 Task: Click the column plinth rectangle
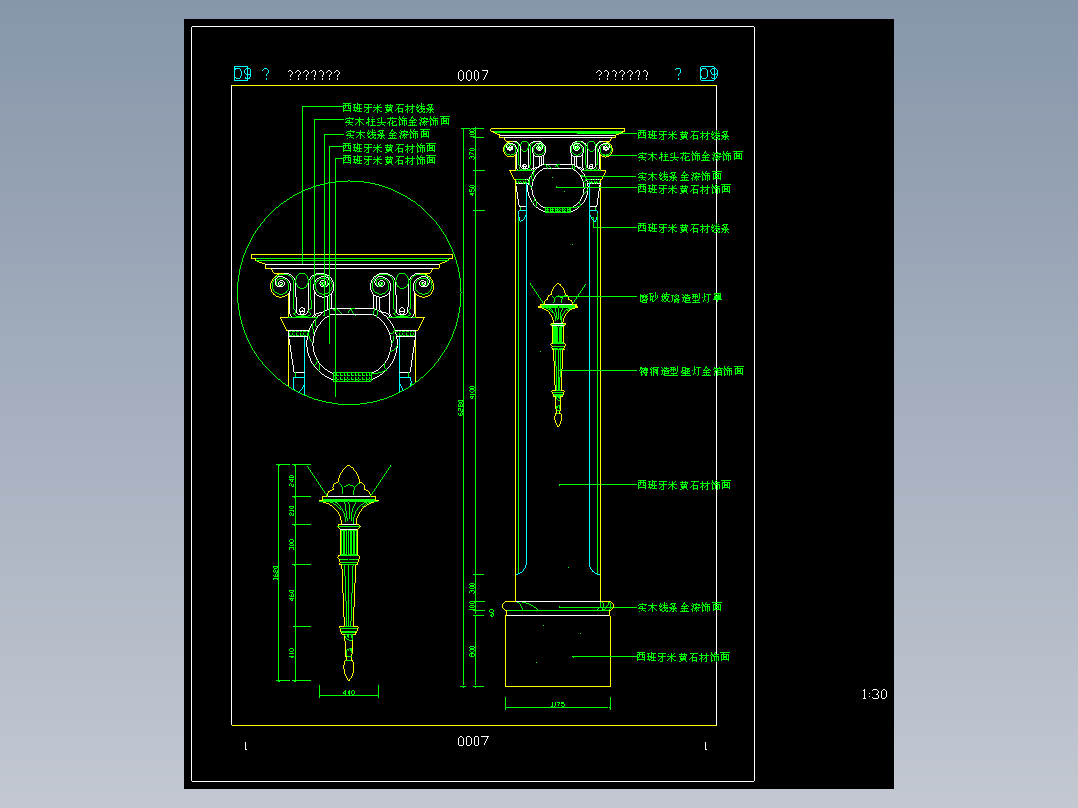click(x=558, y=650)
